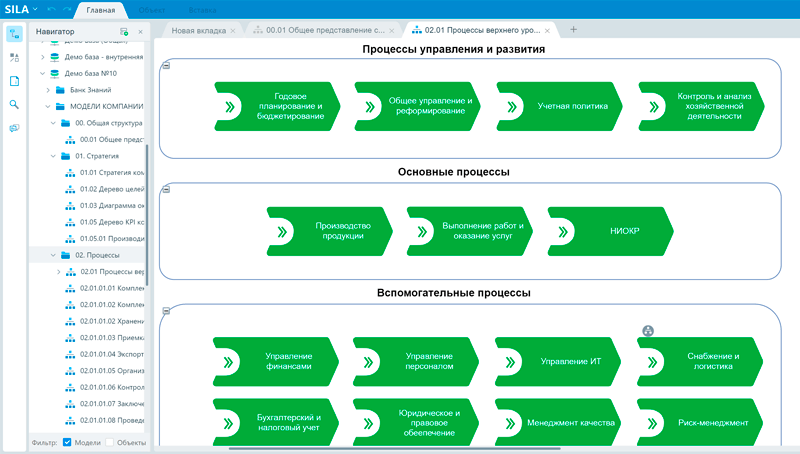The height and width of the screenshot is (454, 800).
Task: Open the document icon in left sidebar
Action: click(x=14, y=81)
